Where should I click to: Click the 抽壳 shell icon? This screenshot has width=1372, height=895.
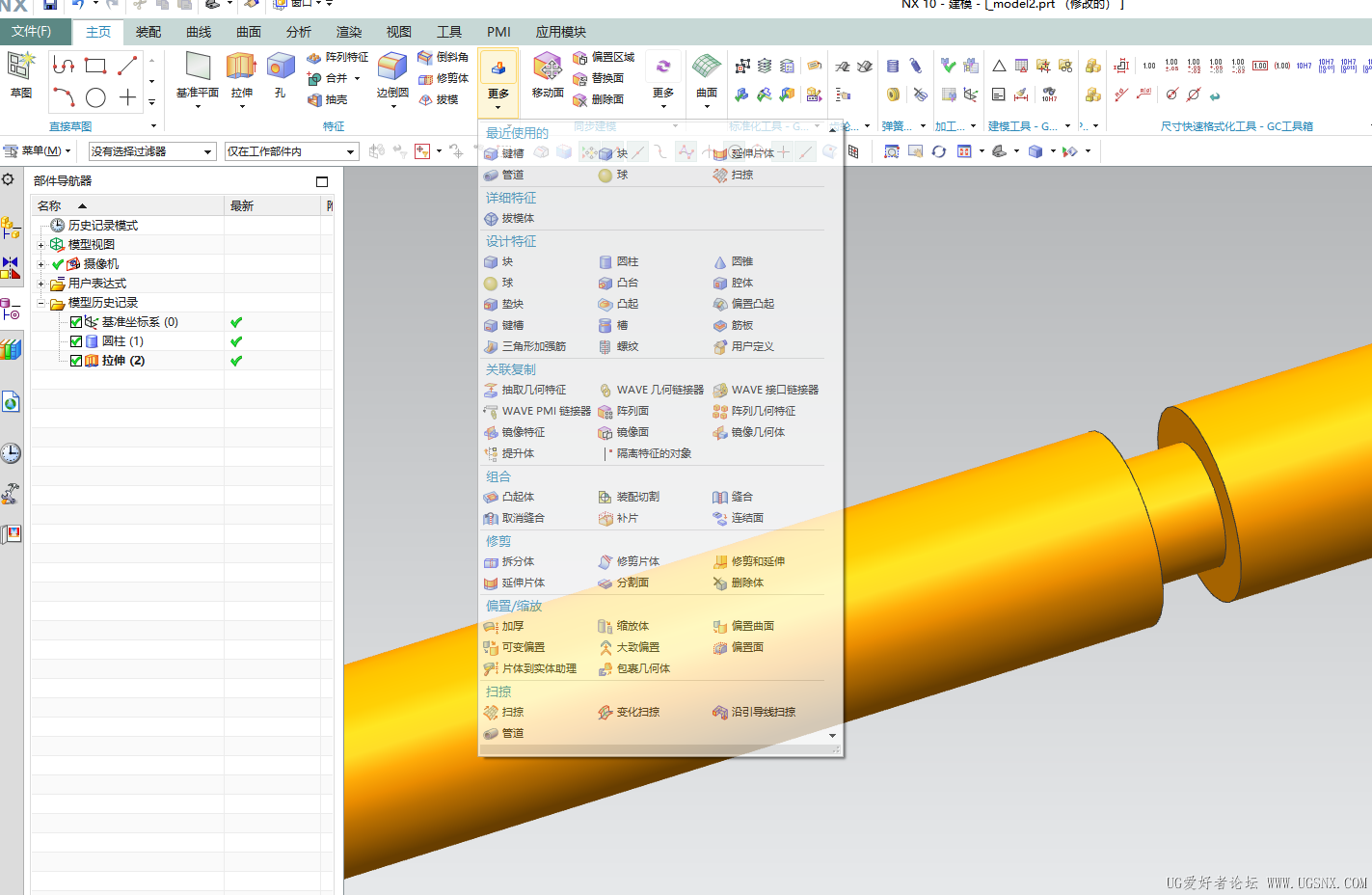point(327,99)
